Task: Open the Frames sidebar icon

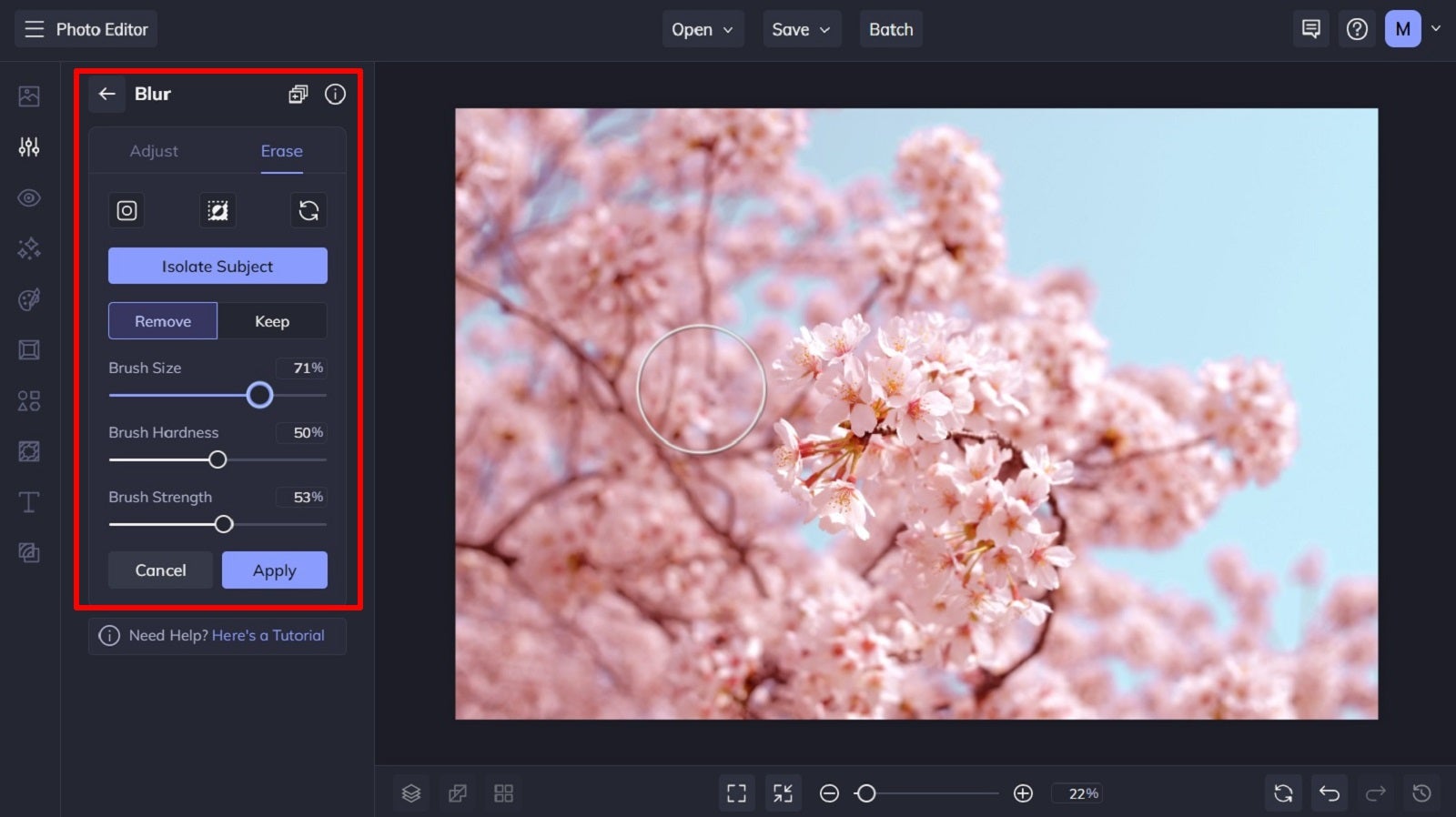Action: click(29, 350)
